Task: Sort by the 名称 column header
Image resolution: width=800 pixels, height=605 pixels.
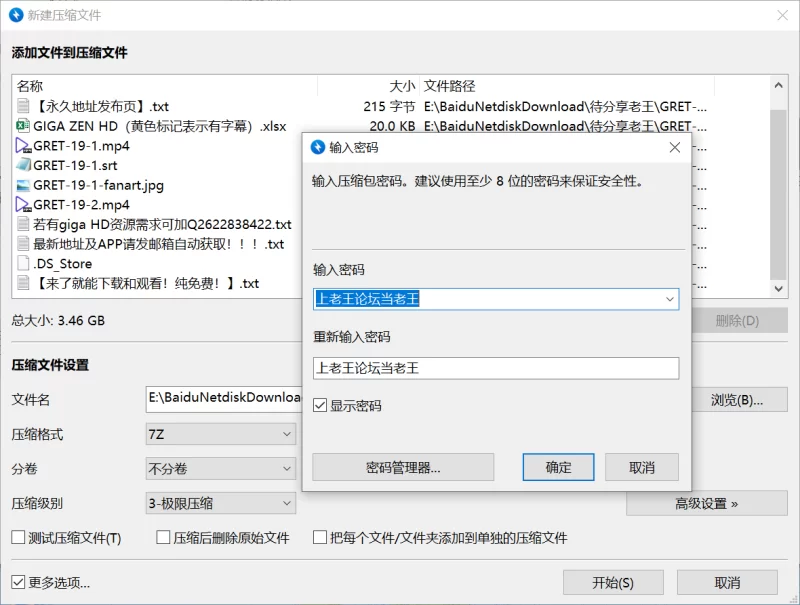Action: (165, 86)
